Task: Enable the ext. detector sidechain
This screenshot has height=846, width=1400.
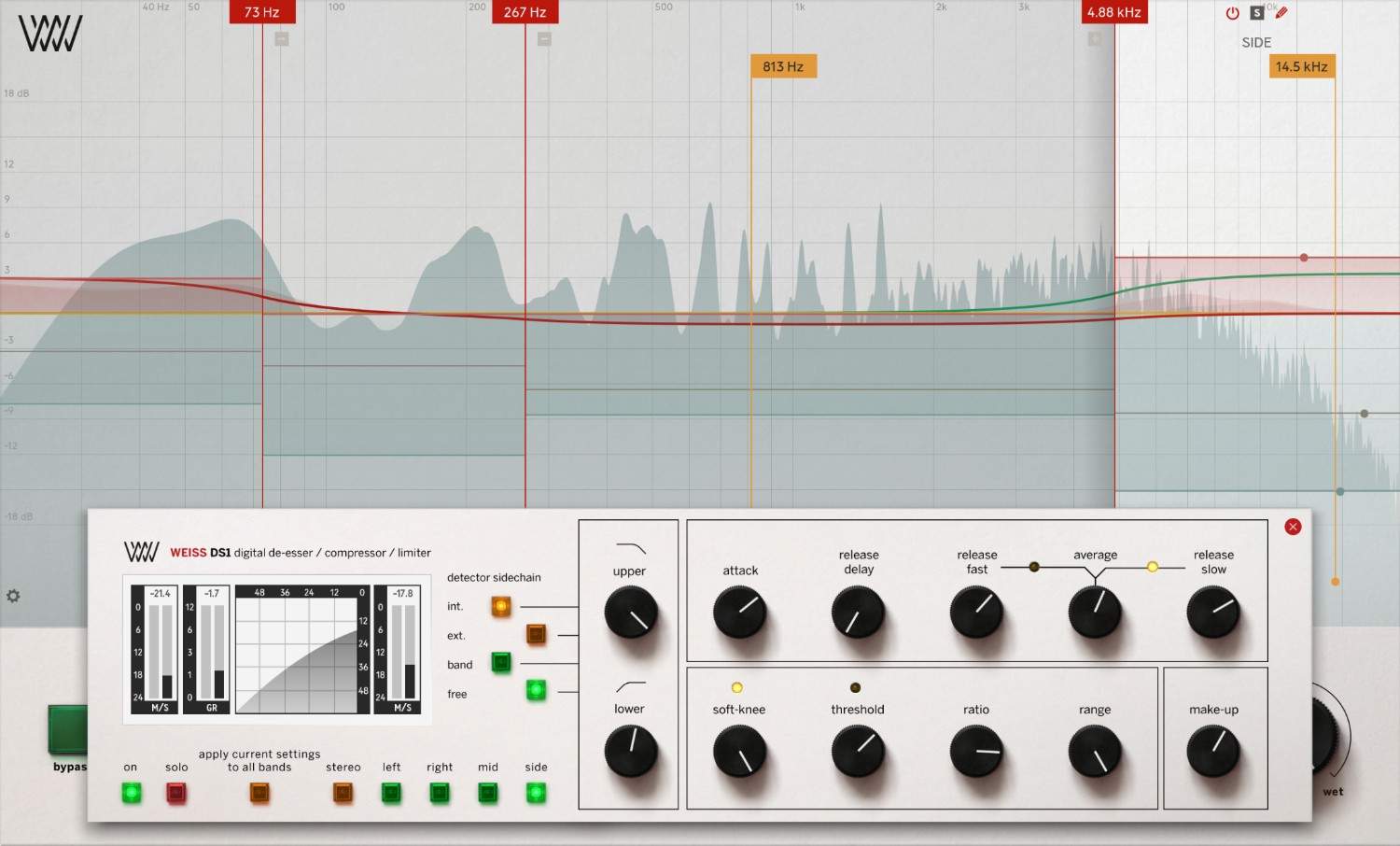Action: click(x=537, y=635)
